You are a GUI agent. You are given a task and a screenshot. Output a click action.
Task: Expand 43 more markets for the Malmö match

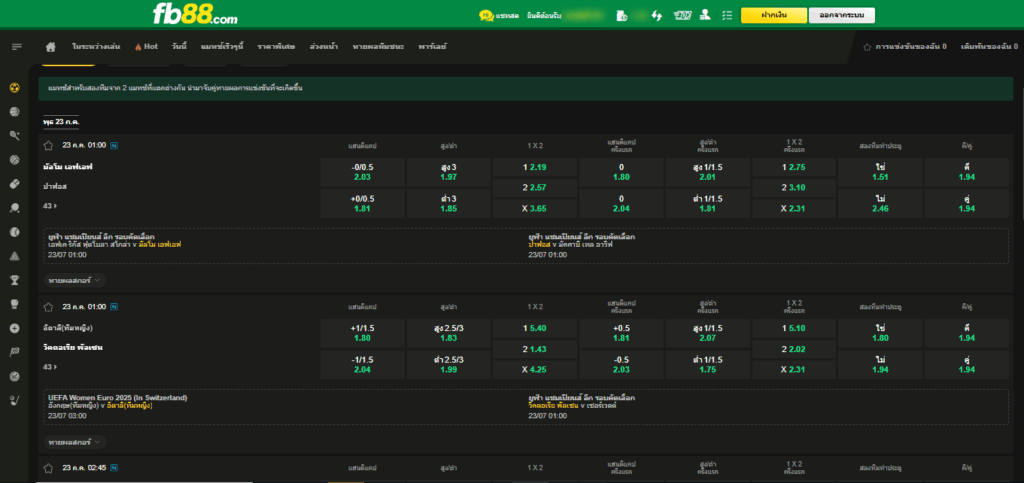pyautogui.click(x=50, y=206)
